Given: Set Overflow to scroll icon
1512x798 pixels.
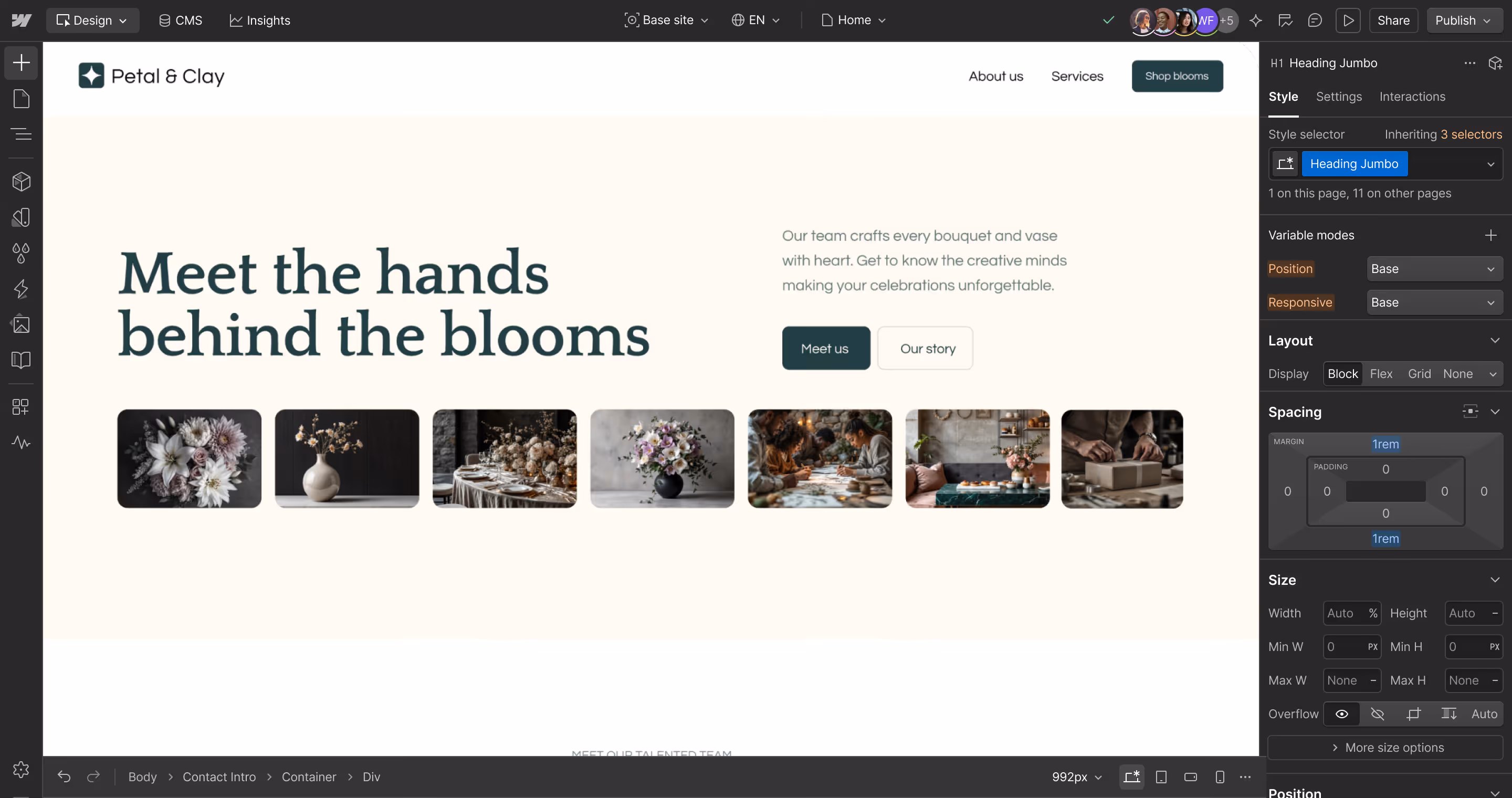Looking at the screenshot, I should click(x=1448, y=714).
